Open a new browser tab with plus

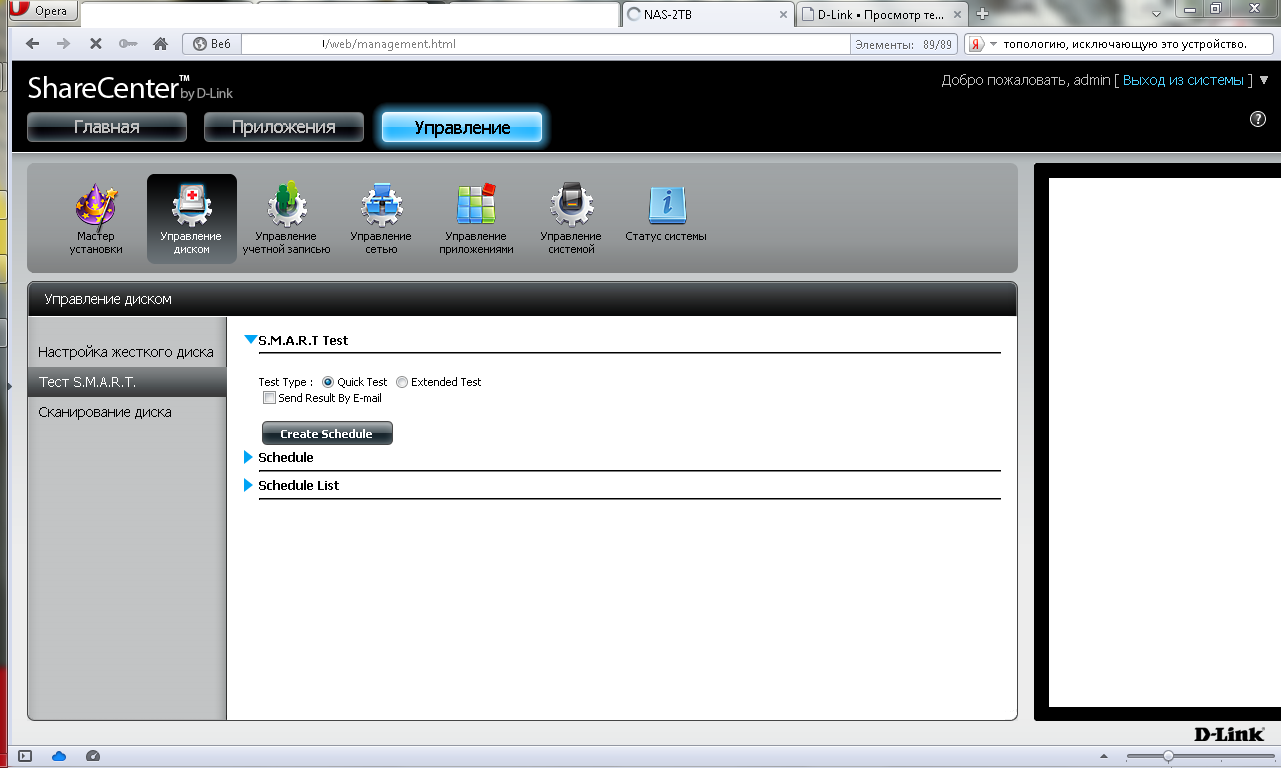[982, 13]
